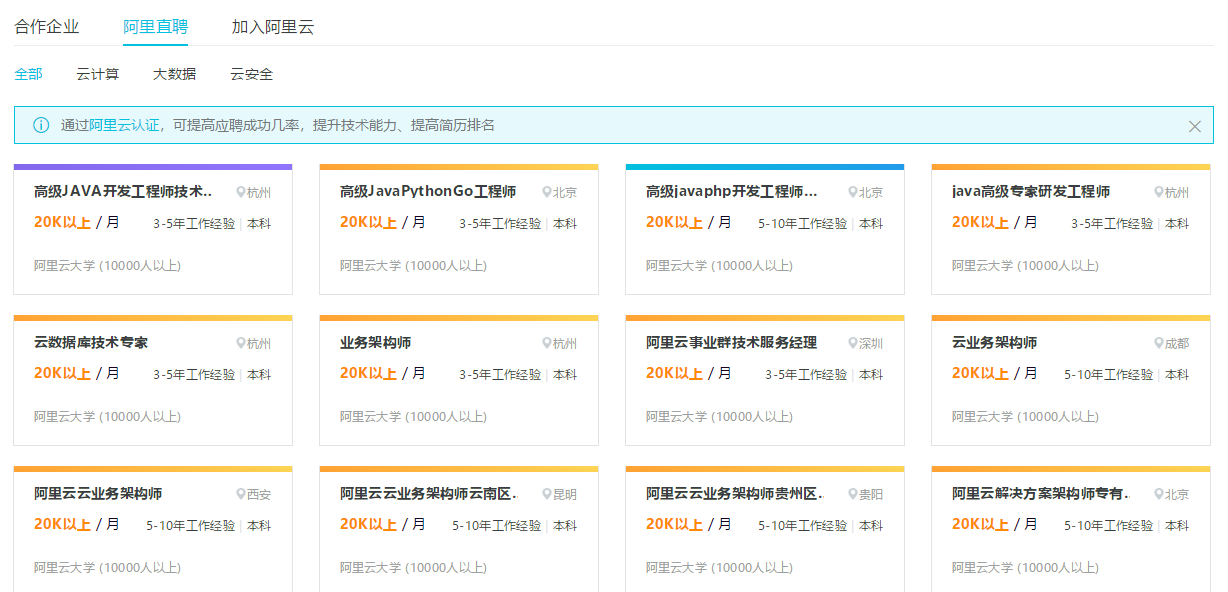This screenshot has width=1228, height=592.
Task: Click 贵阳 location pin icon
Action: pyautogui.click(x=853, y=494)
